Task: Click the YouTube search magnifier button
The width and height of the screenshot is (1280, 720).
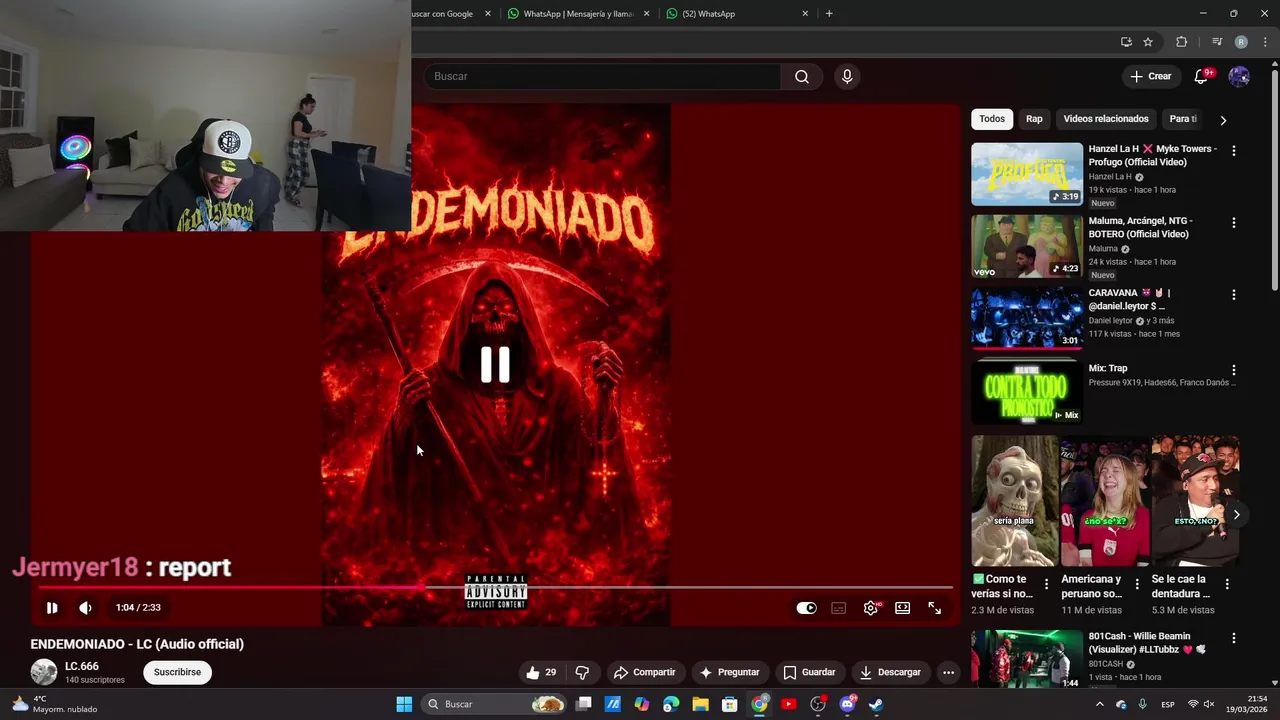Action: pos(802,77)
